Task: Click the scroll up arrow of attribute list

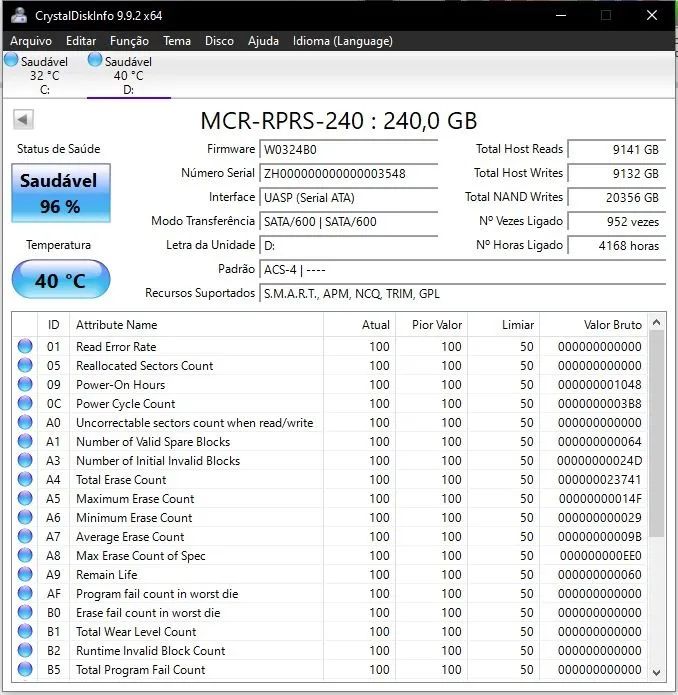Action: (x=657, y=322)
